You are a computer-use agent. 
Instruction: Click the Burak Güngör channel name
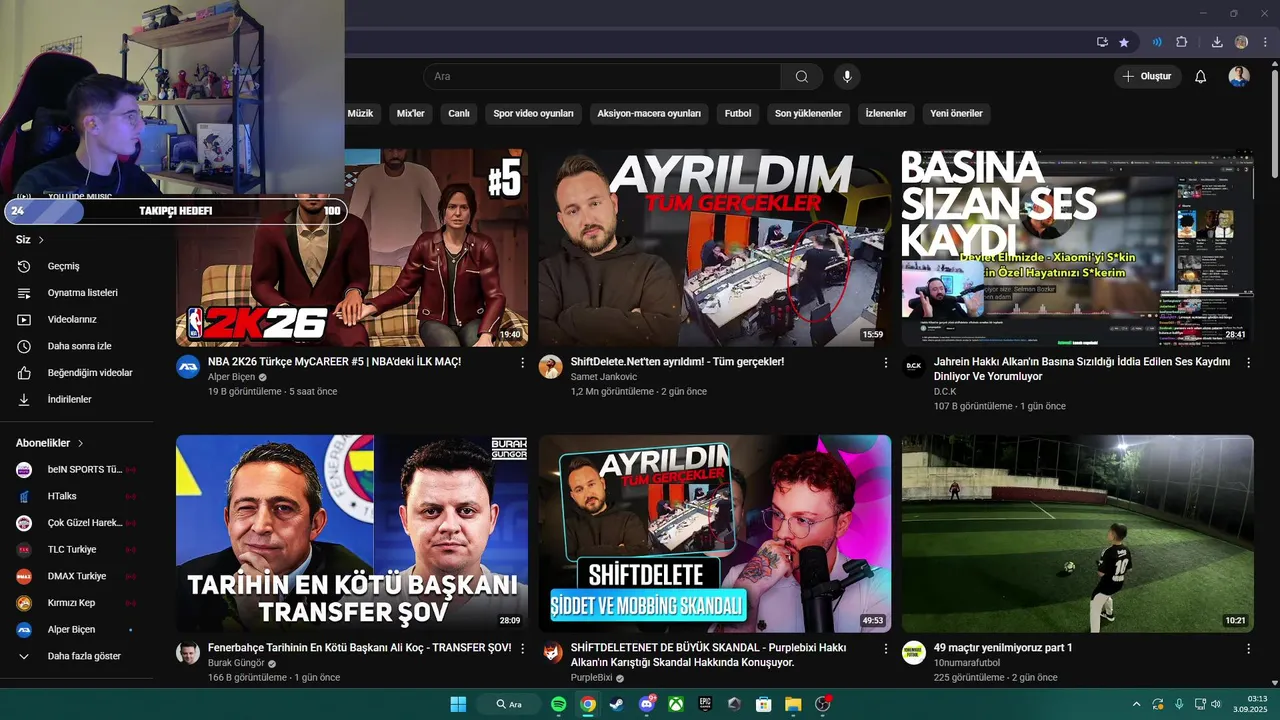pyautogui.click(x=236, y=663)
